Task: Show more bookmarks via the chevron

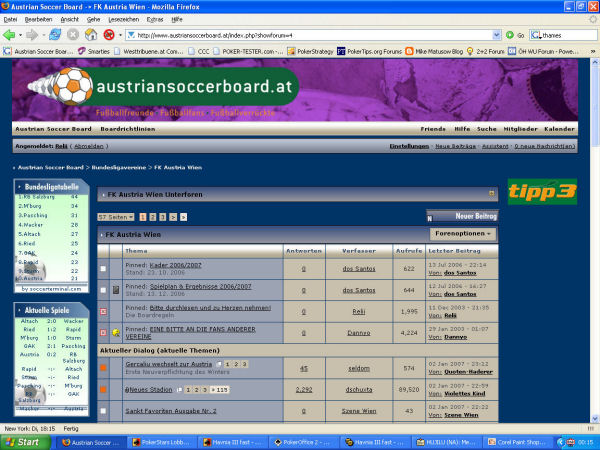Action: (x=593, y=51)
